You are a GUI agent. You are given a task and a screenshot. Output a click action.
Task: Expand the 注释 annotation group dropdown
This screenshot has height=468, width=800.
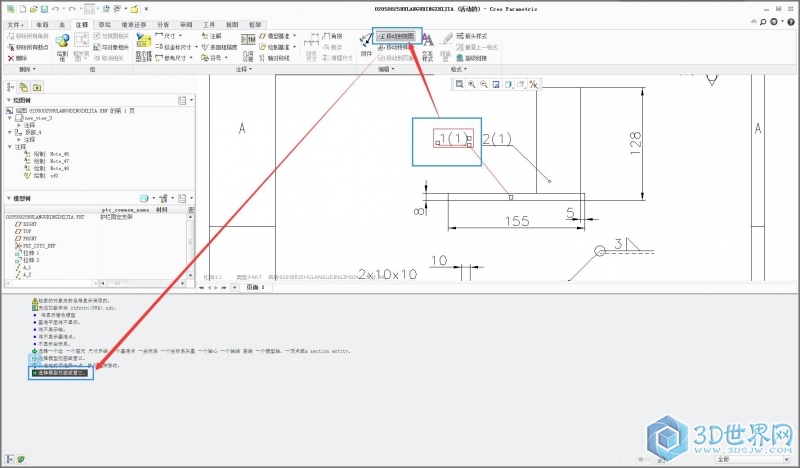pos(244,69)
